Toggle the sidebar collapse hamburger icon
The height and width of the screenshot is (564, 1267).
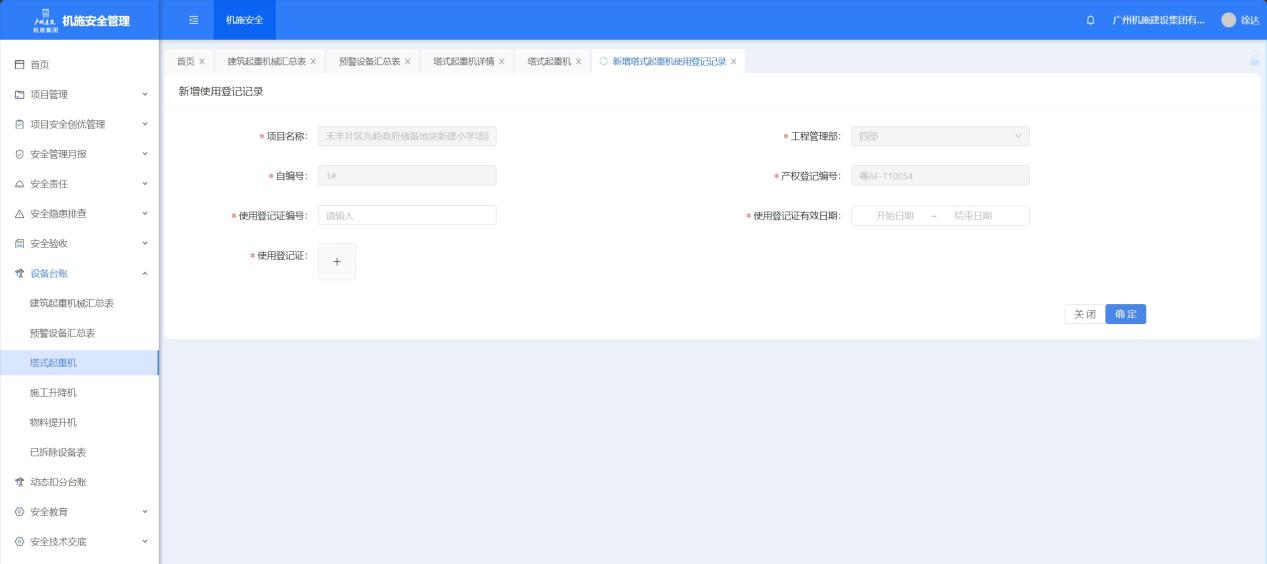coord(193,20)
